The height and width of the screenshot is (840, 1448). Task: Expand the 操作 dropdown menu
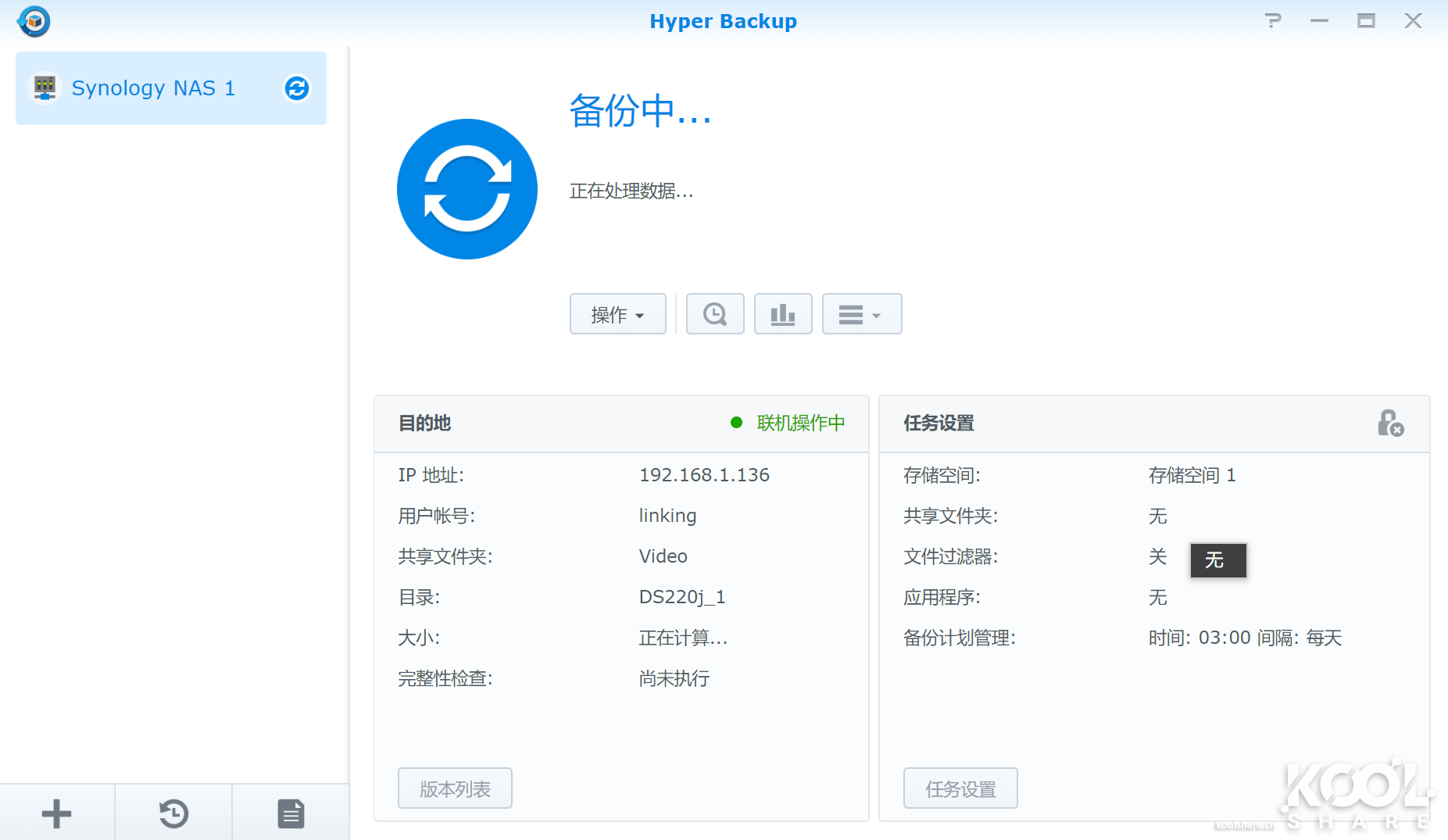point(617,314)
